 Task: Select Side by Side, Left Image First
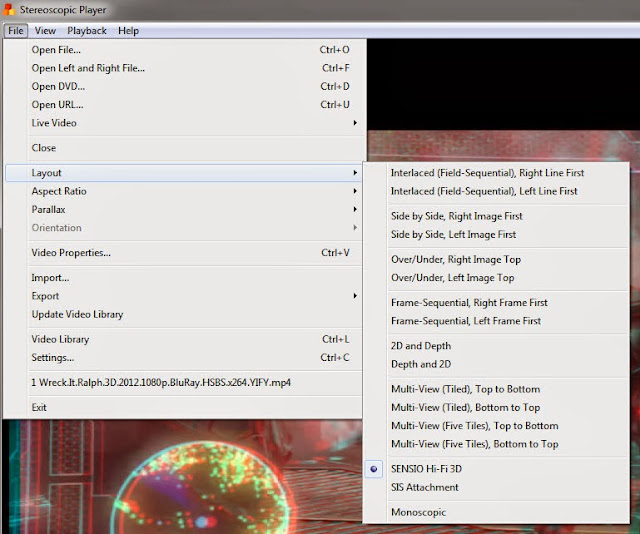click(x=496, y=234)
